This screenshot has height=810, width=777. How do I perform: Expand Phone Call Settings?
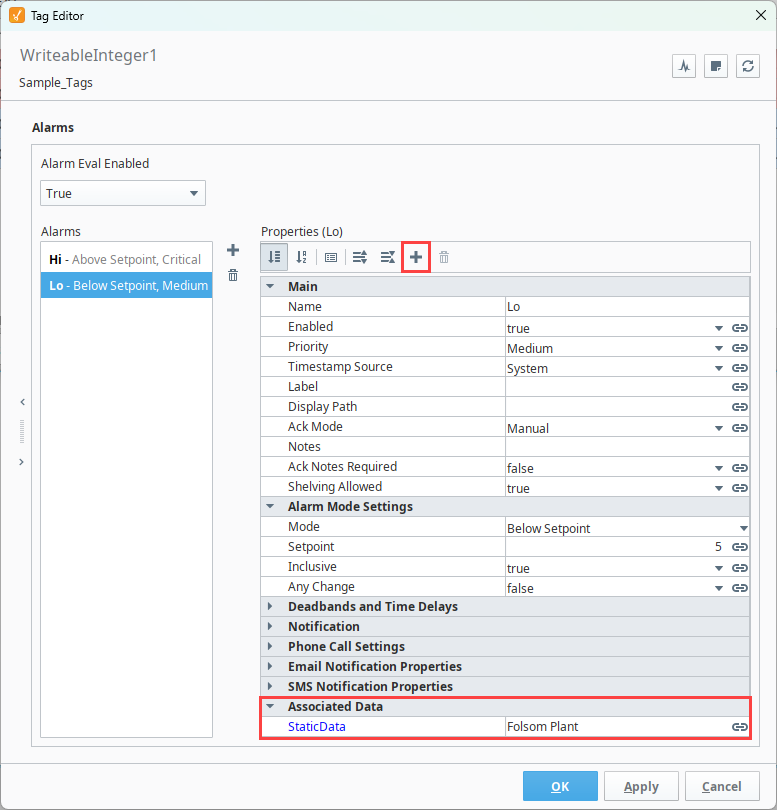click(270, 646)
